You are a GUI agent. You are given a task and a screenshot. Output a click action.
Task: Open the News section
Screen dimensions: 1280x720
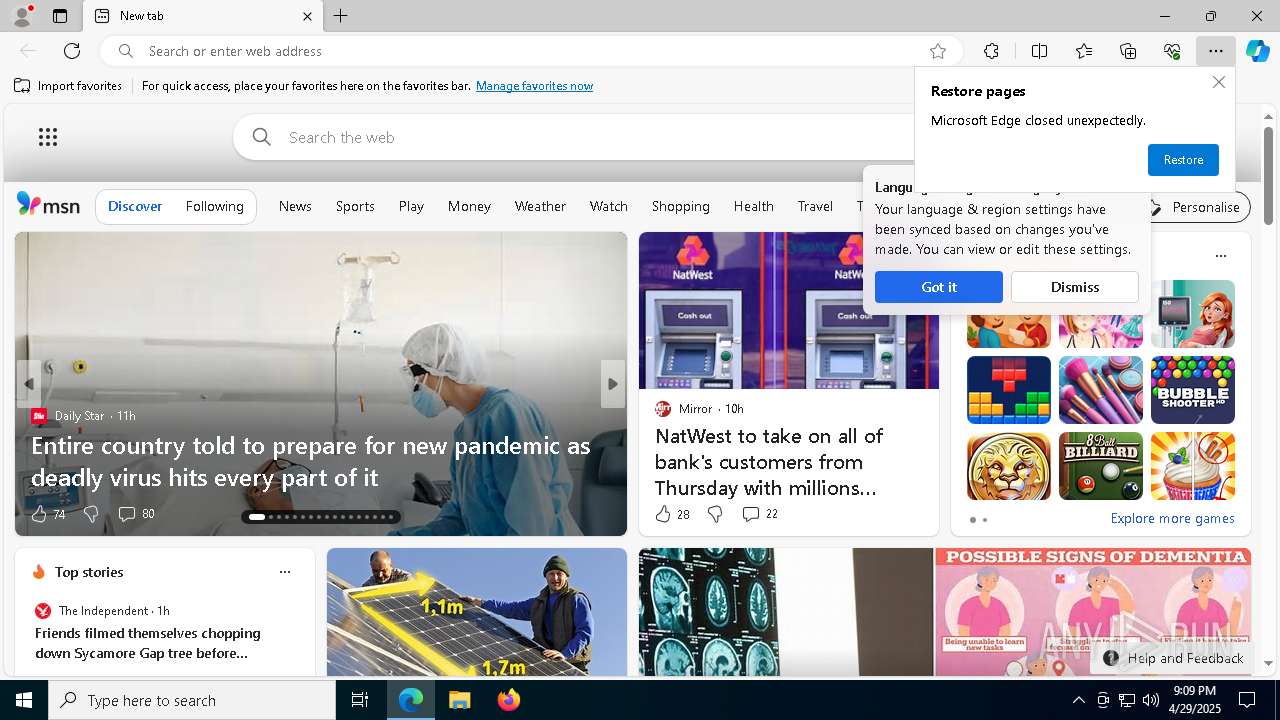tap(295, 206)
